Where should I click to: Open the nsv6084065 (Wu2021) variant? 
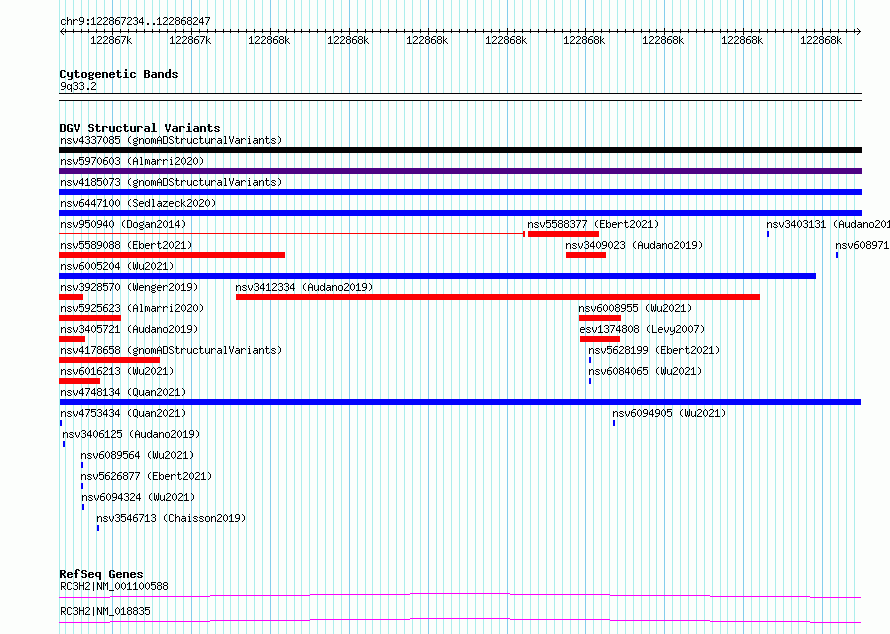coord(645,371)
